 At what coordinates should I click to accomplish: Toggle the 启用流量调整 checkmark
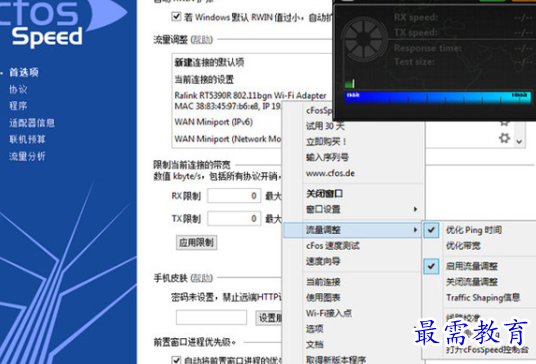431,266
